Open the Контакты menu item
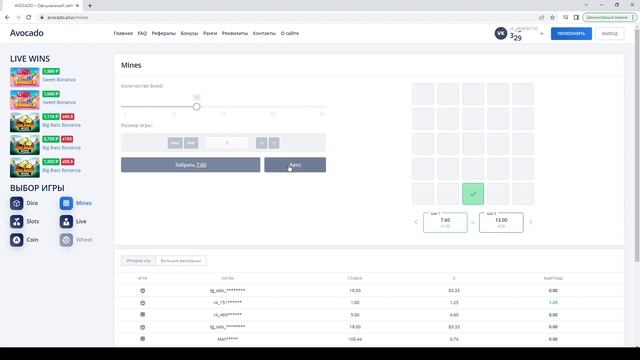Image resolution: width=640 pixels, height=360 pixels. coord(264,33)
